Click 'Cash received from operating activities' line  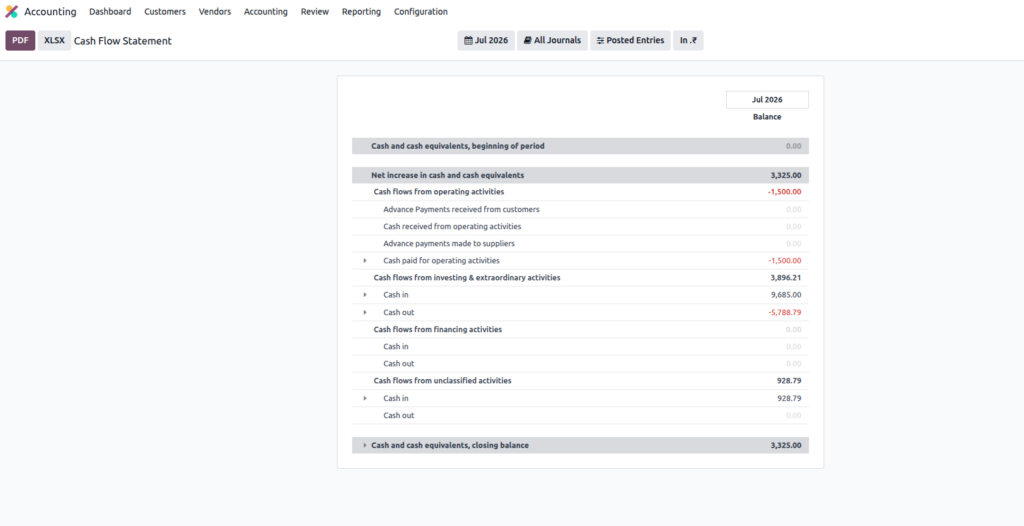coord(452,227)
